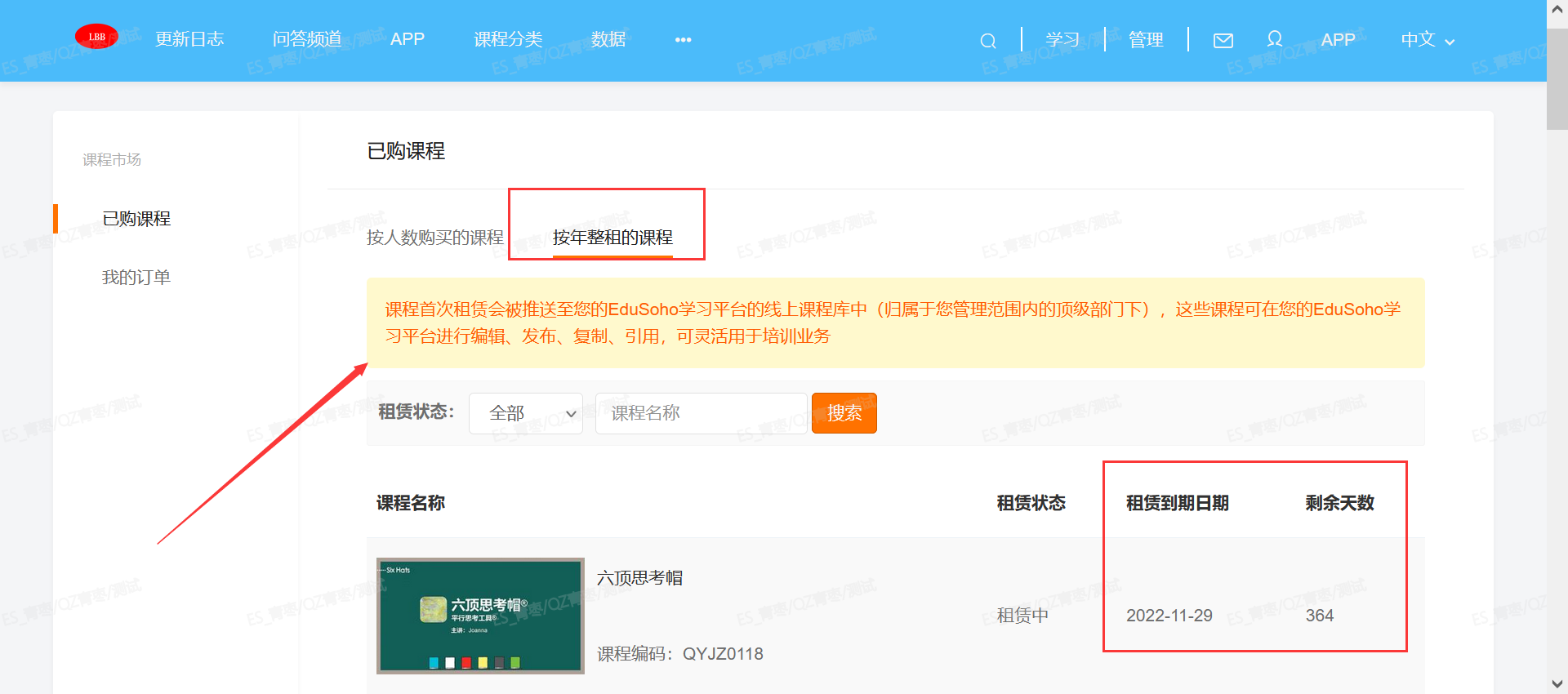Open the search magnifier icon
This screenshot has height=694, width=1568.
point(987,41)
